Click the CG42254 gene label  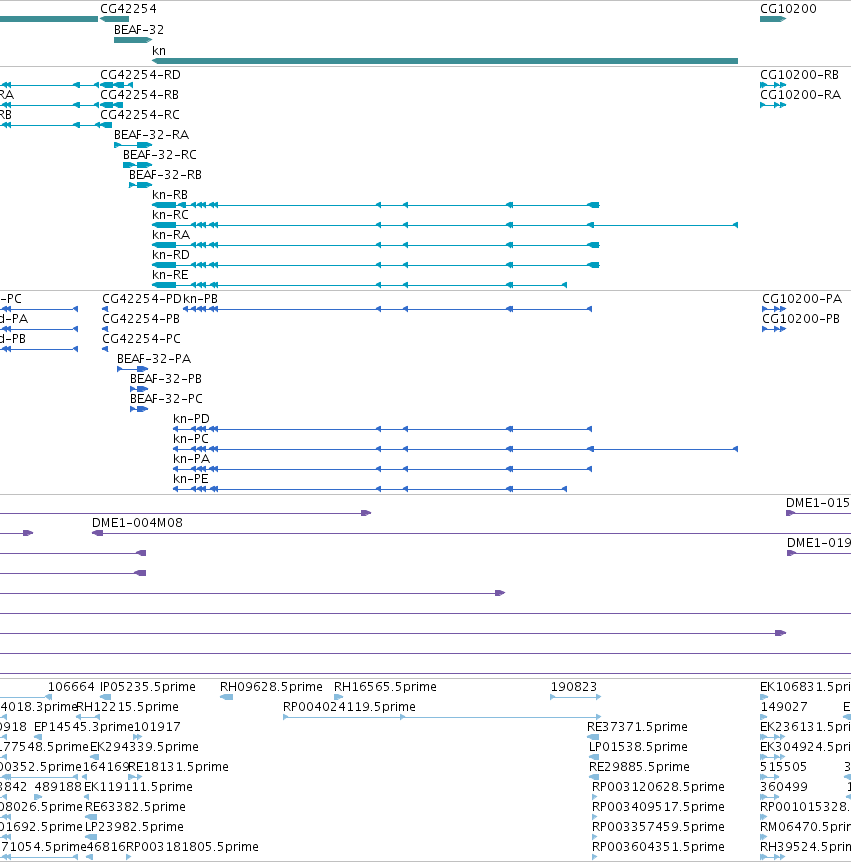pyautogui.click(x=128, y=9)
